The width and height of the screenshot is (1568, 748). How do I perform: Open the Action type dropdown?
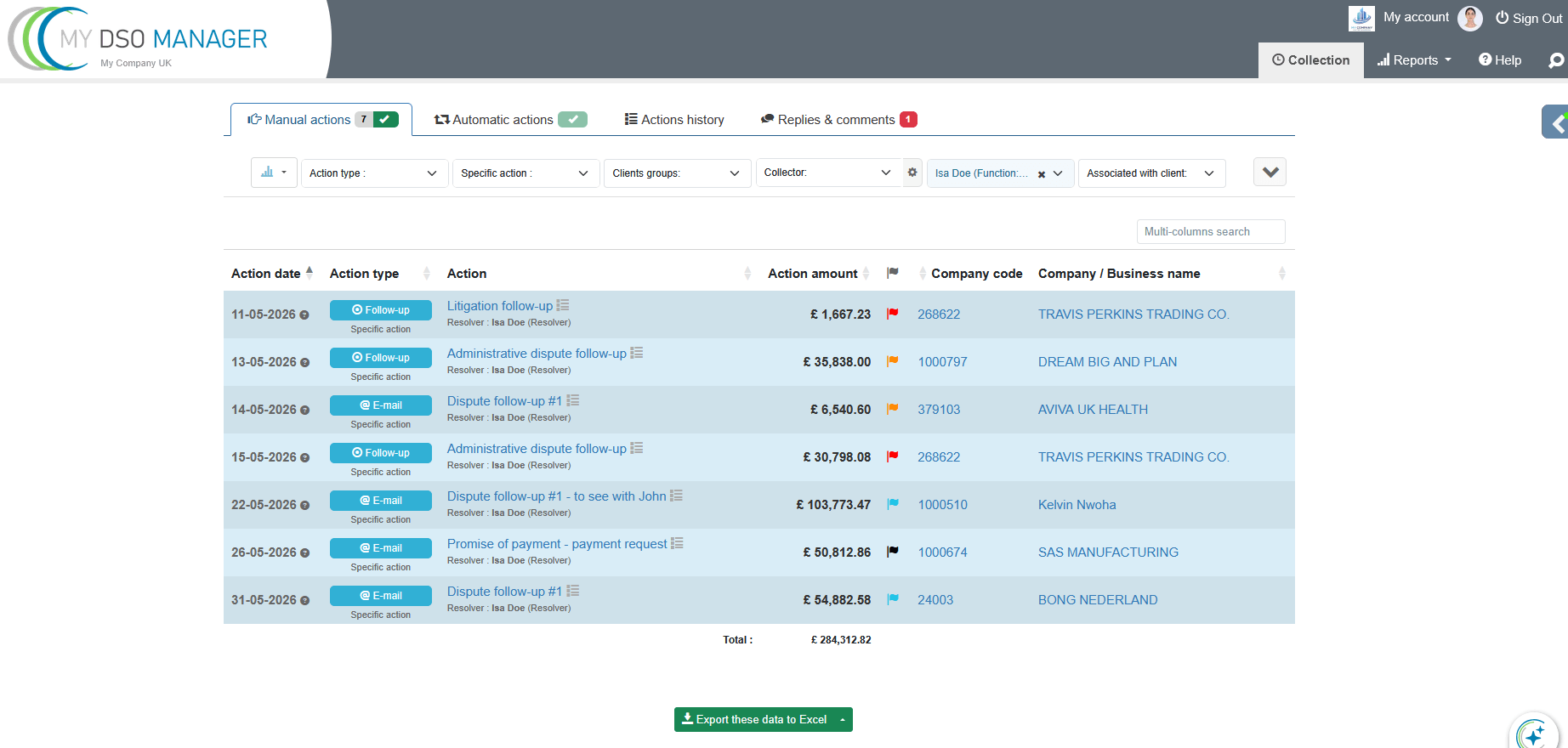tap(374, 173)
